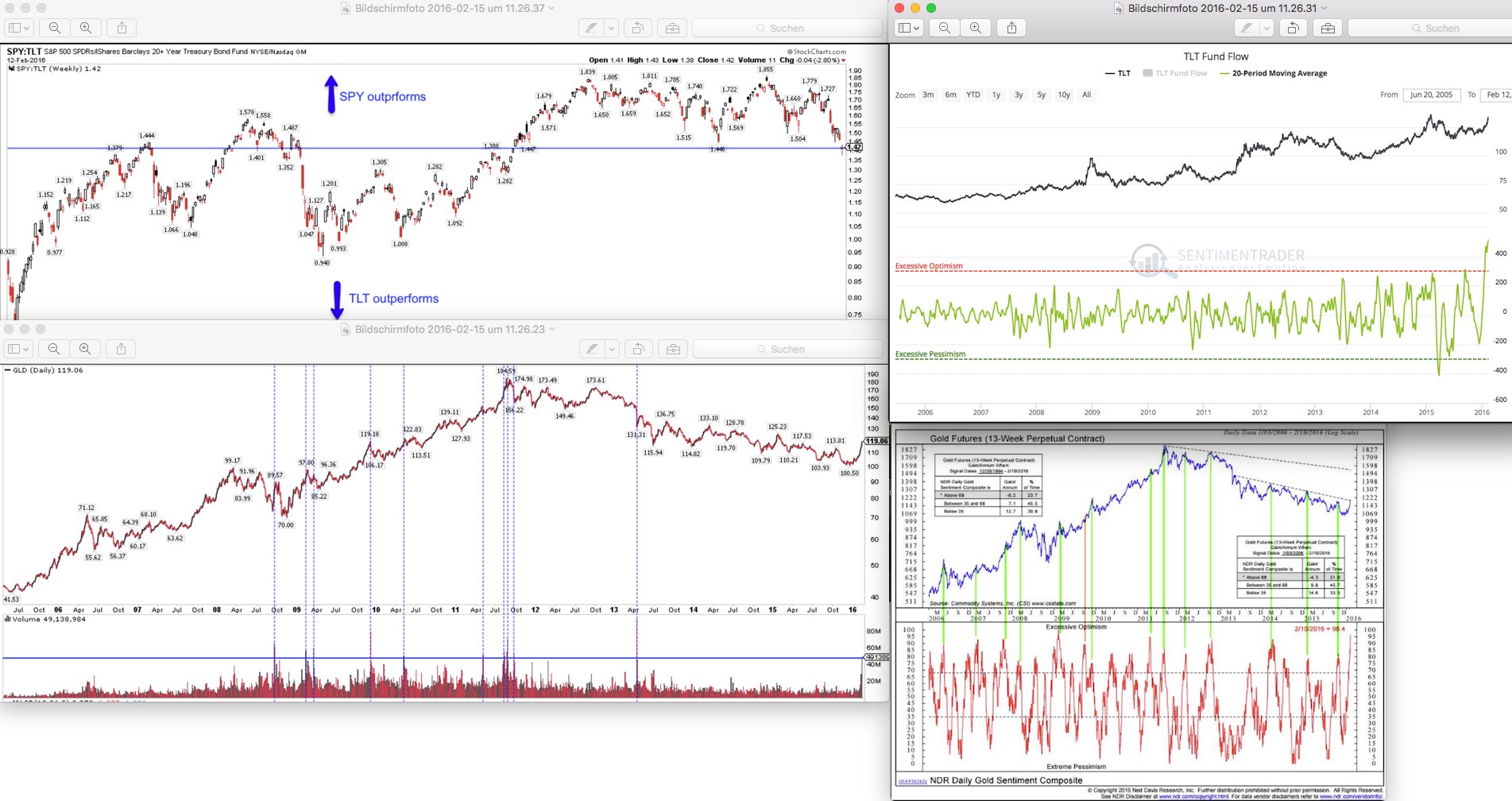Toggle the TLT series in chart legend
The height and width of the screenshot is (801, 1512).
click(x=1118, y=73)
